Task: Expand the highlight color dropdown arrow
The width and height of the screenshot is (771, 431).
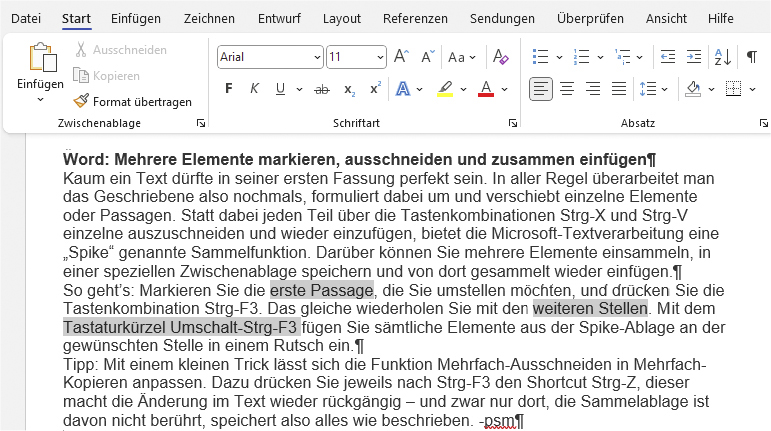Action: [463, 89]
